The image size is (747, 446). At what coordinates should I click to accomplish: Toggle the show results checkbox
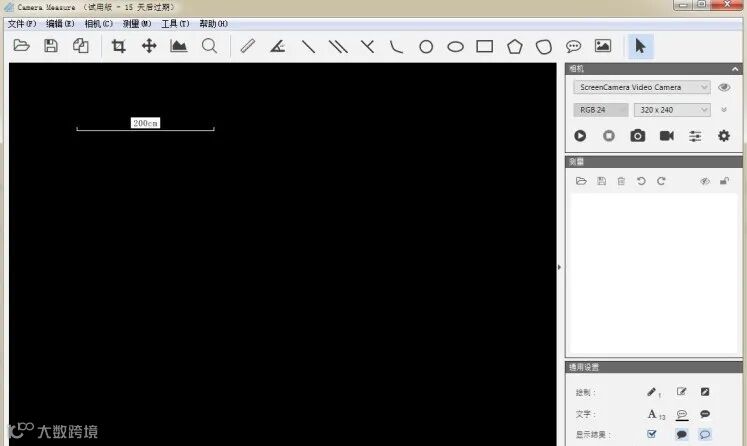tap(652, 434)
